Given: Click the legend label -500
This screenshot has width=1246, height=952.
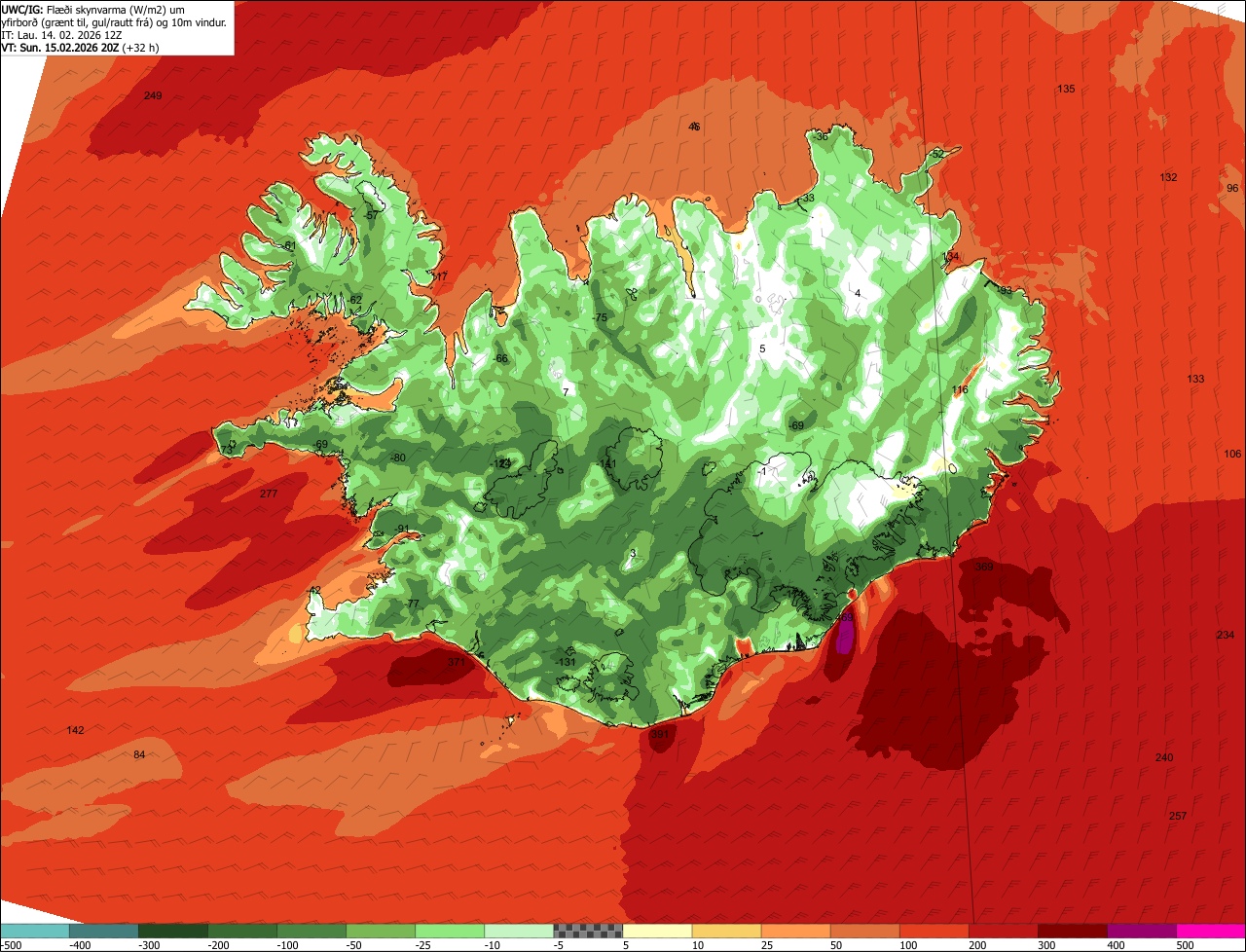Looking at the screenshot, I should coord(10,944).
